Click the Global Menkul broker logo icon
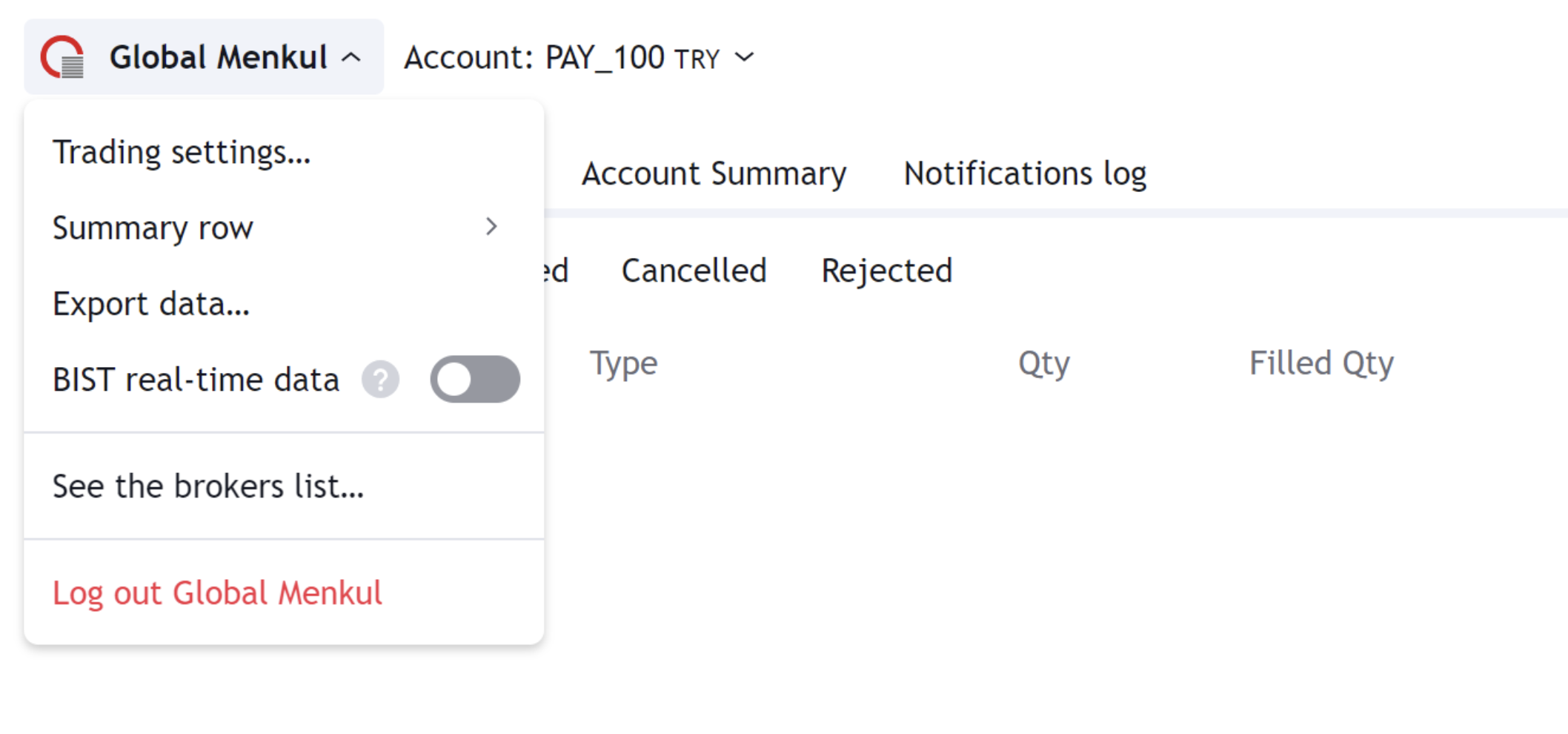Image resolution: width=1568 pixels, height=734 pixels. (x=63, y=57)
